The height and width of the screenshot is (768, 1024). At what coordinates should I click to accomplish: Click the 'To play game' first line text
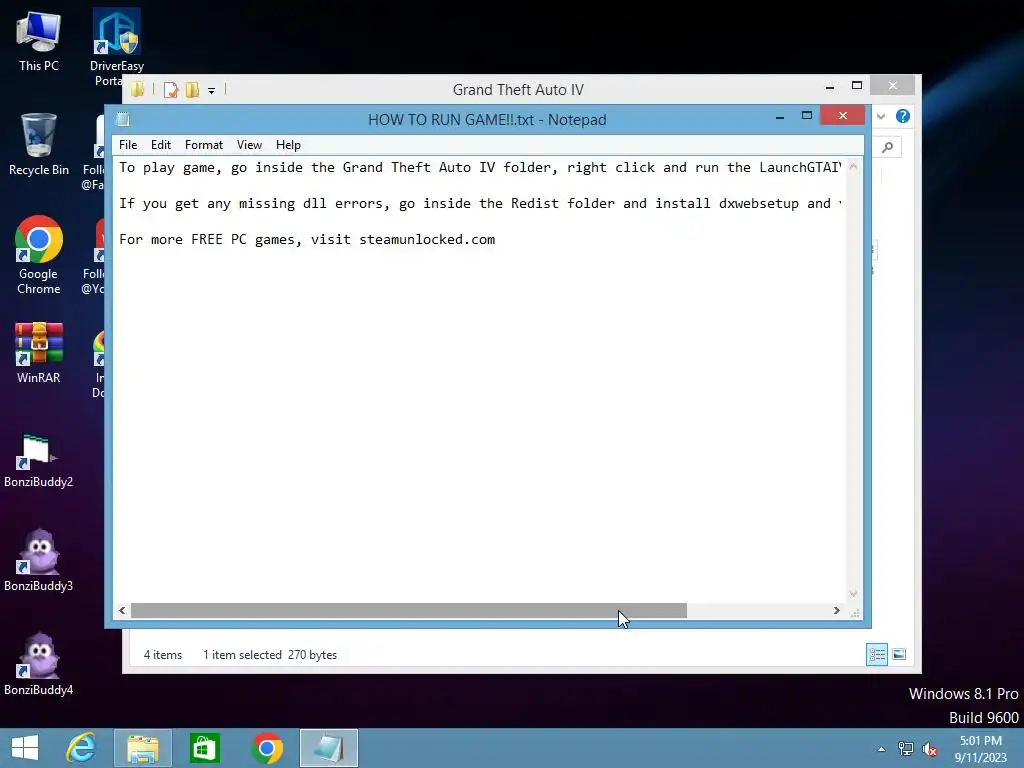tap(480, 168)
